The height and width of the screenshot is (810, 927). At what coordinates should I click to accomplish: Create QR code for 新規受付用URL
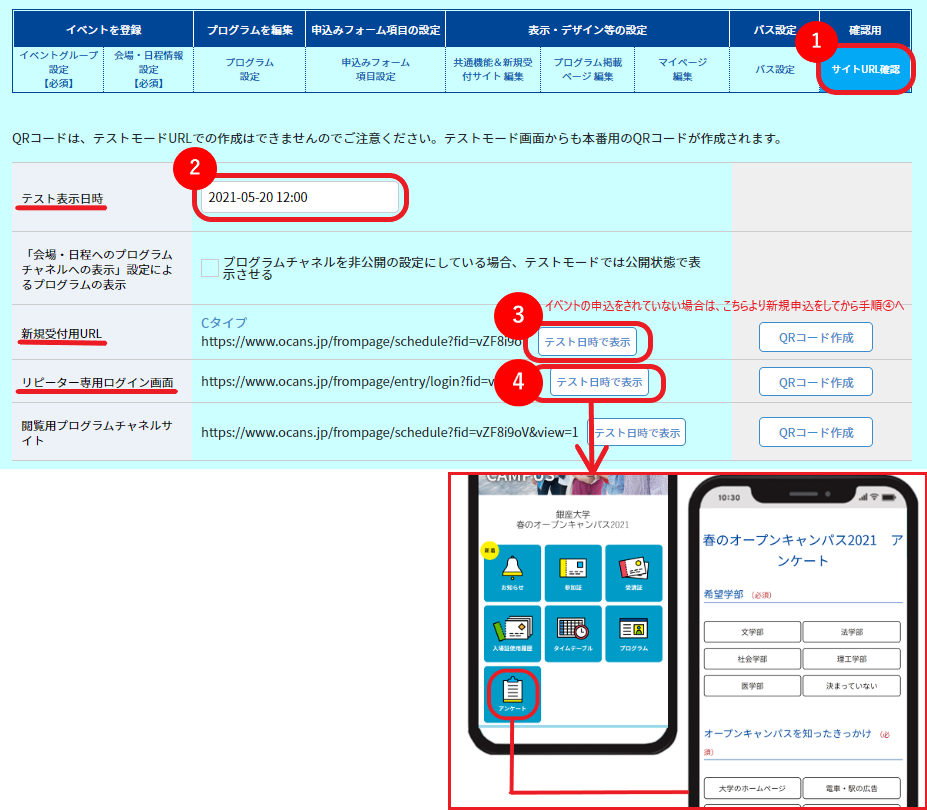pos(816,337)
